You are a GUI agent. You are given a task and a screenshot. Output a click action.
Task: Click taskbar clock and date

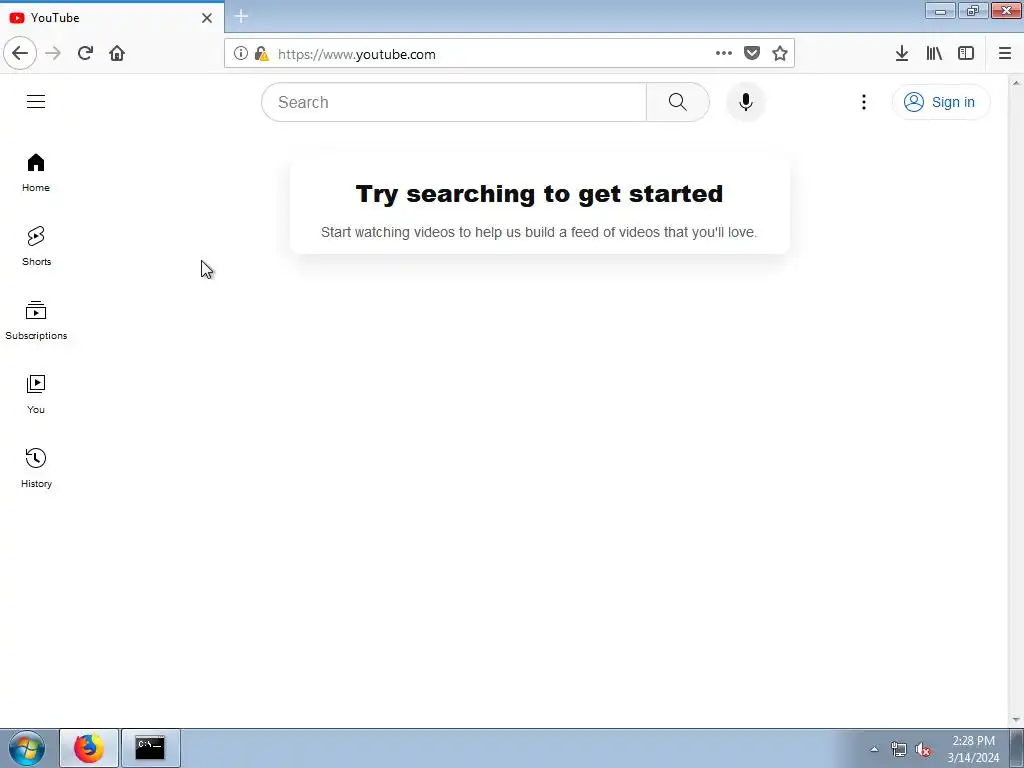(x=973, y=749)
